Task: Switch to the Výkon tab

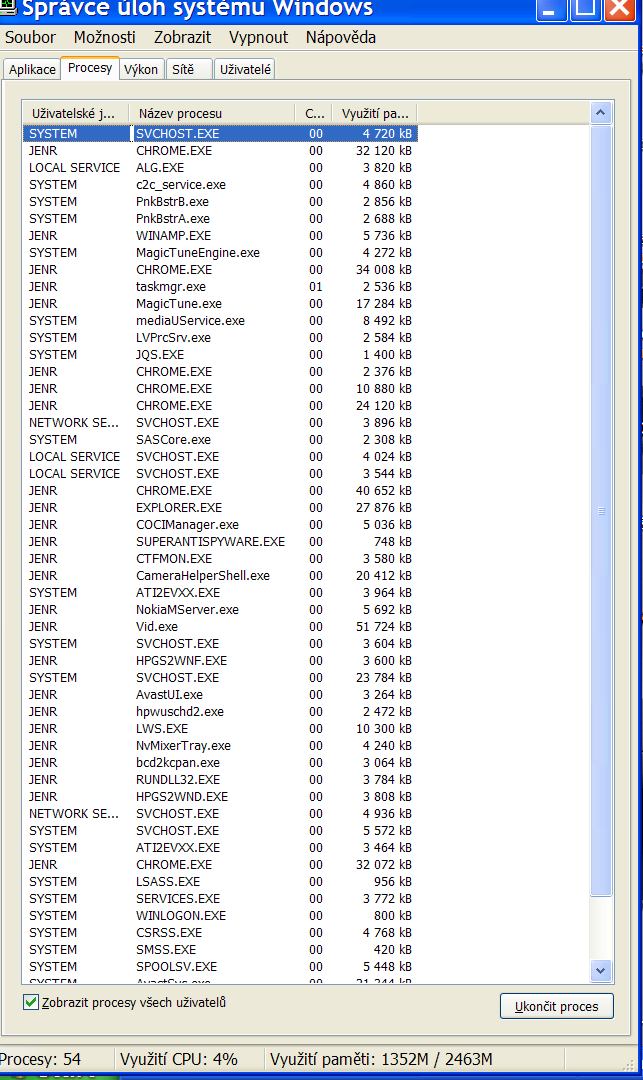Action: tap(141, 70)
